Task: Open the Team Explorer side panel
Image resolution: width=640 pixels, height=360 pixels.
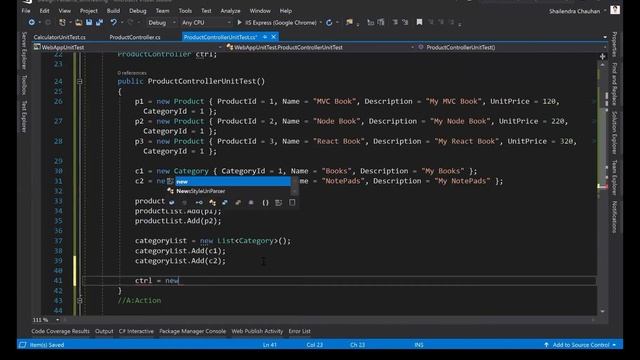Action: [x=614, y=178]
